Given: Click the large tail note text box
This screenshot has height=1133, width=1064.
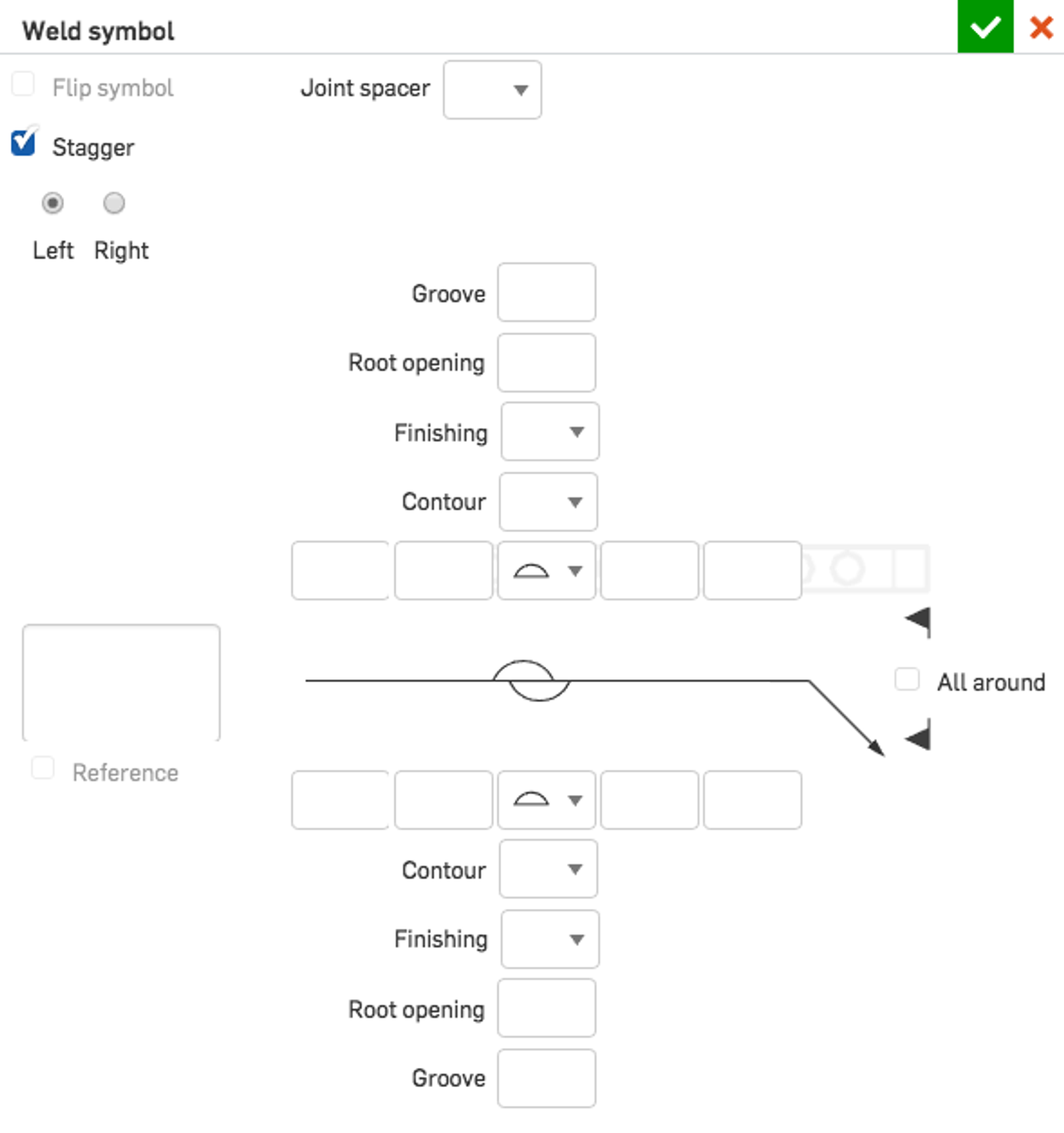Looking at the screenshot, I should click(x=121, y=683).
